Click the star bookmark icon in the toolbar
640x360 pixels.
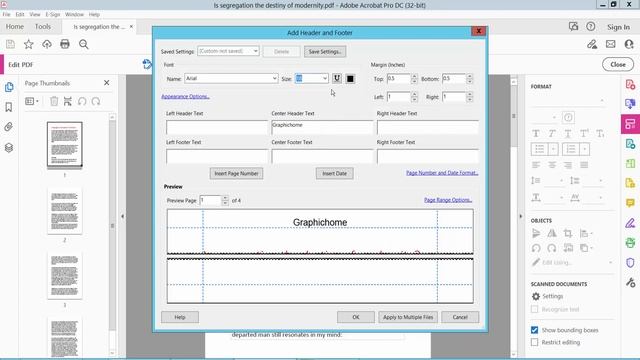click(x=29, y=44)
